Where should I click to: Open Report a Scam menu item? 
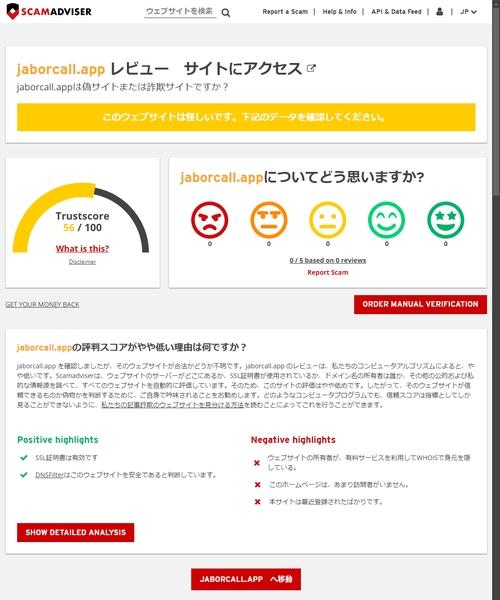pyautogui.click(x=285, y=12)
